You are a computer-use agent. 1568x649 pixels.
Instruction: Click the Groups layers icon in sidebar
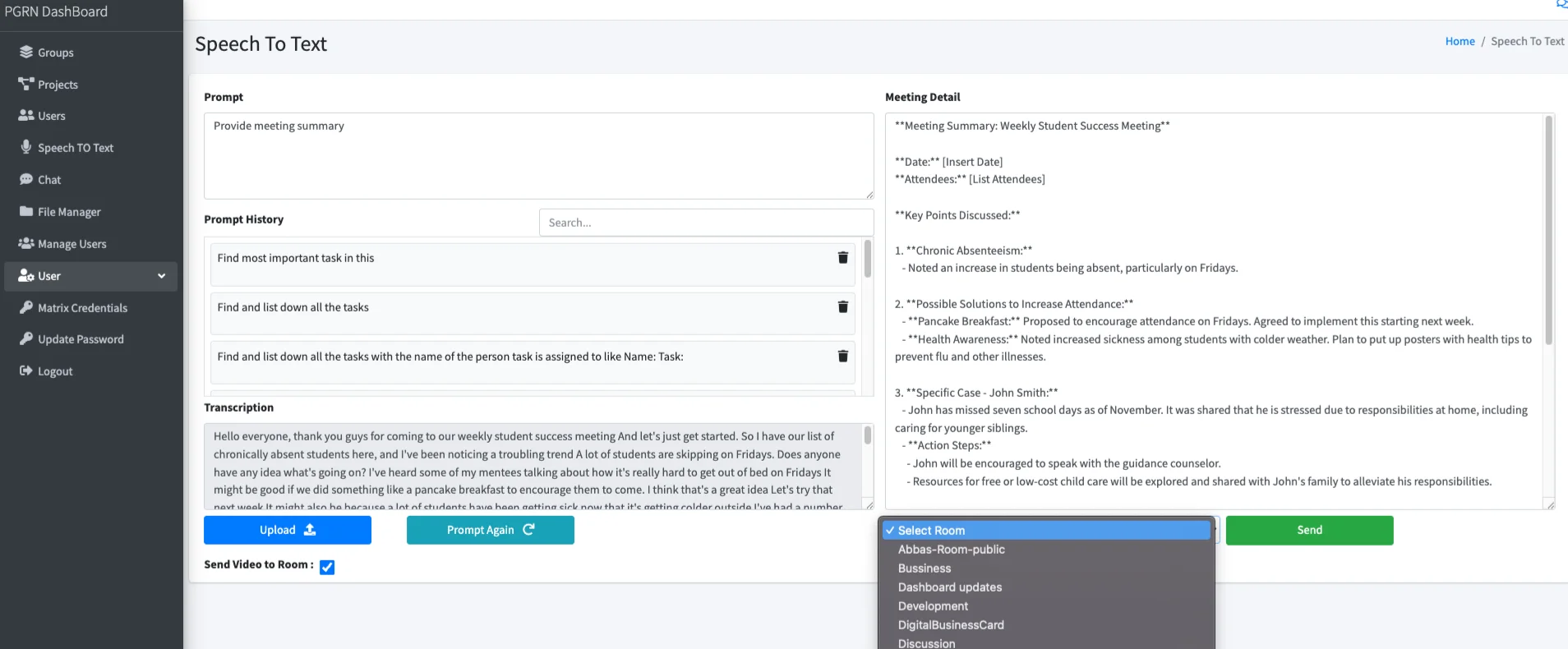pyautogui.click(x=26, y=52)
